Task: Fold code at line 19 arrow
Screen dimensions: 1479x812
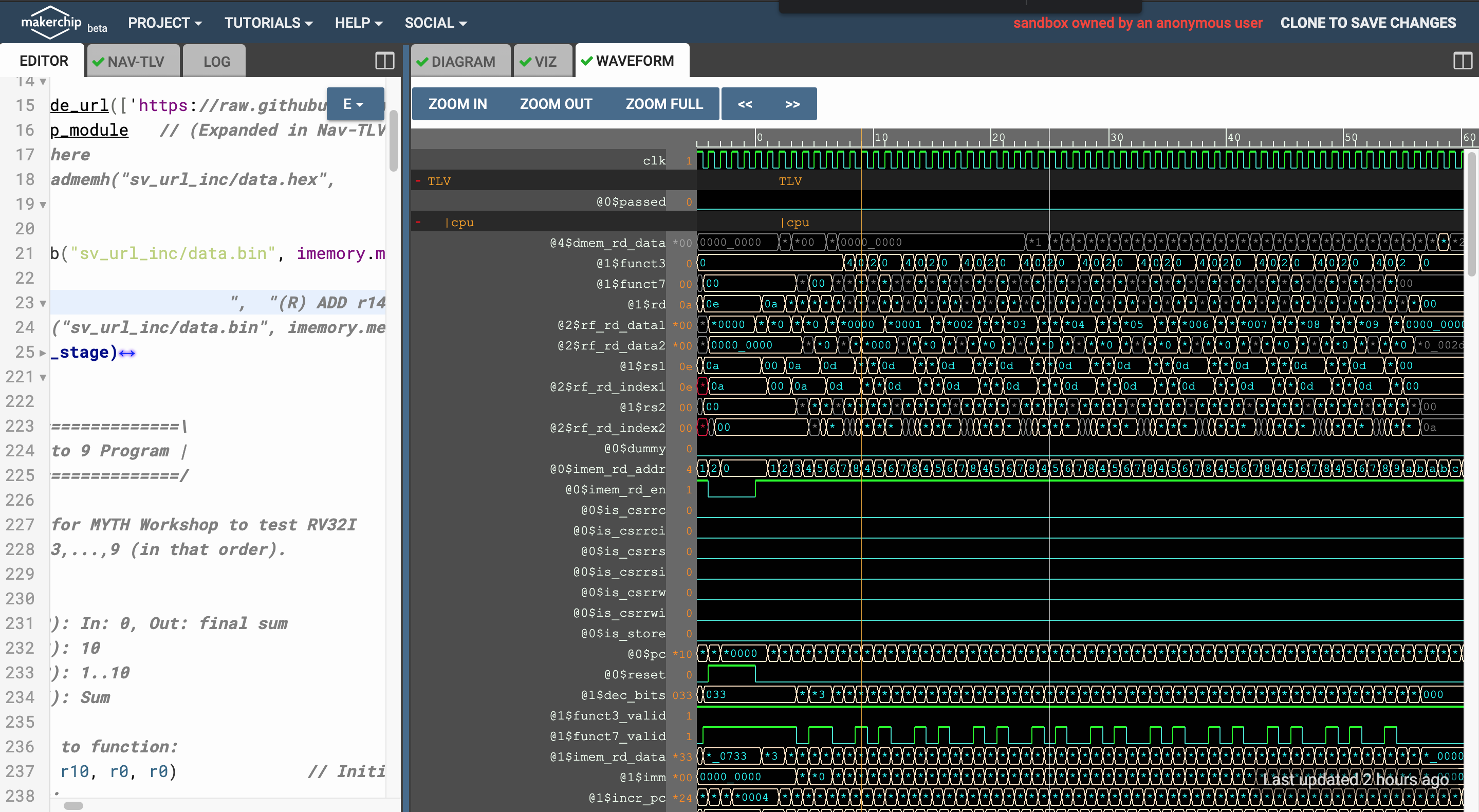Action: [x=43, y=205]
